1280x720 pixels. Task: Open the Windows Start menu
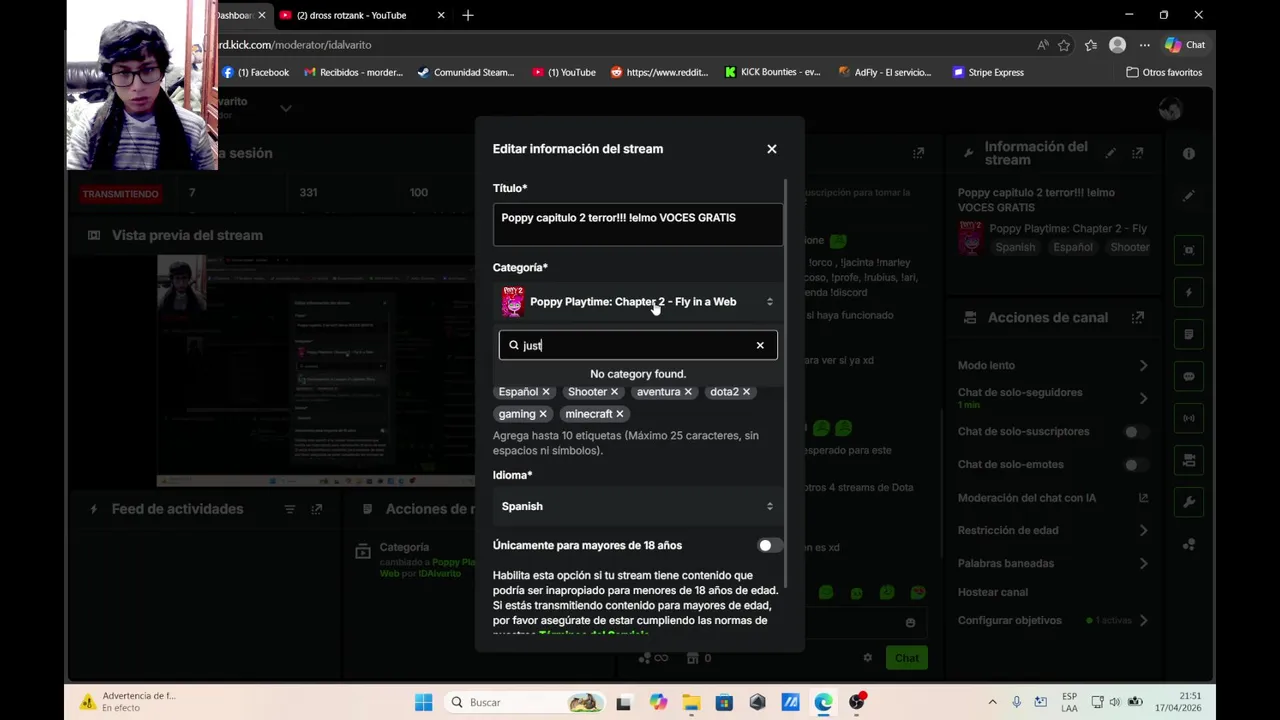[x=423, y=702]
